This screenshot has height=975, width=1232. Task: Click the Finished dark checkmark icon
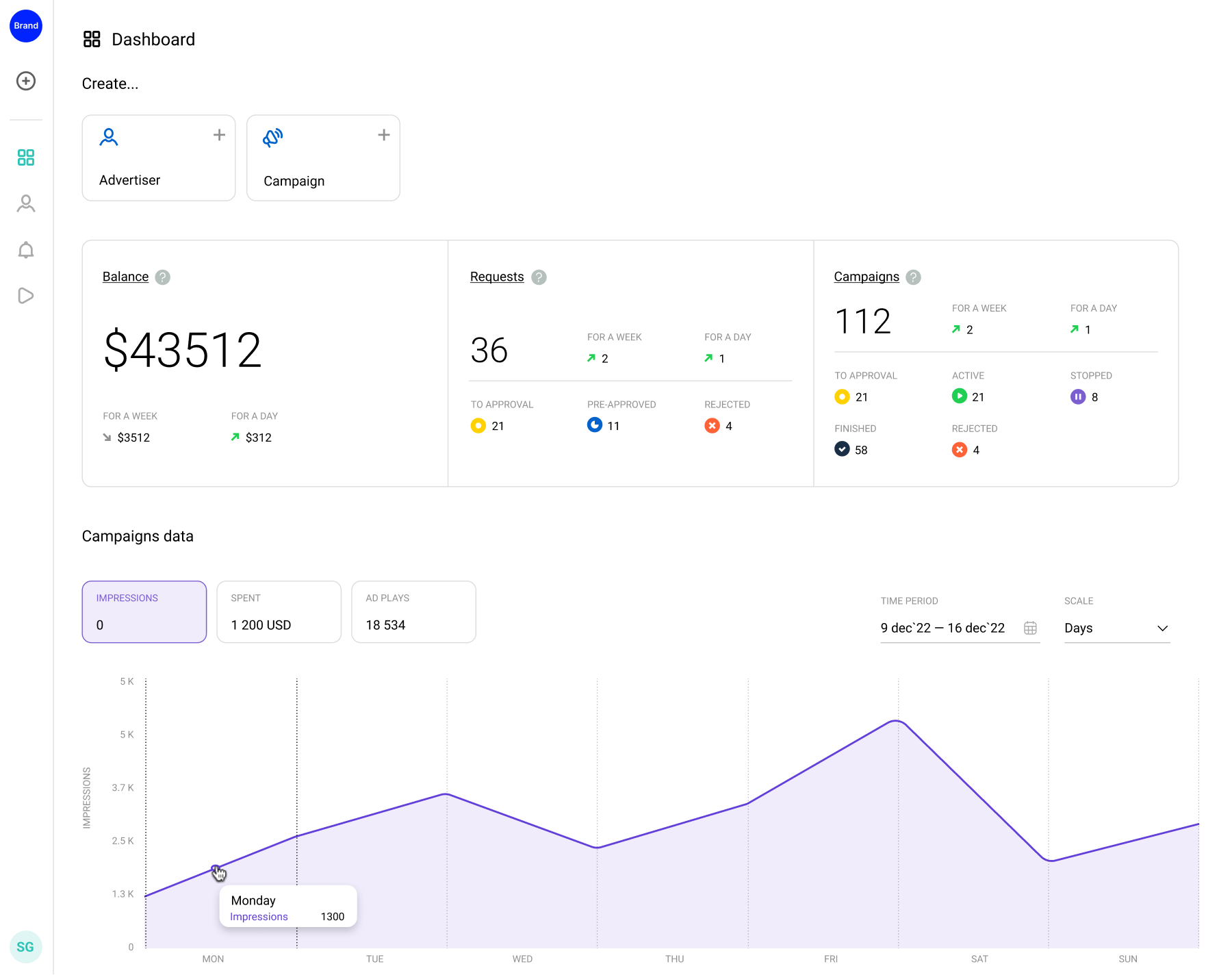coord(843,449)
